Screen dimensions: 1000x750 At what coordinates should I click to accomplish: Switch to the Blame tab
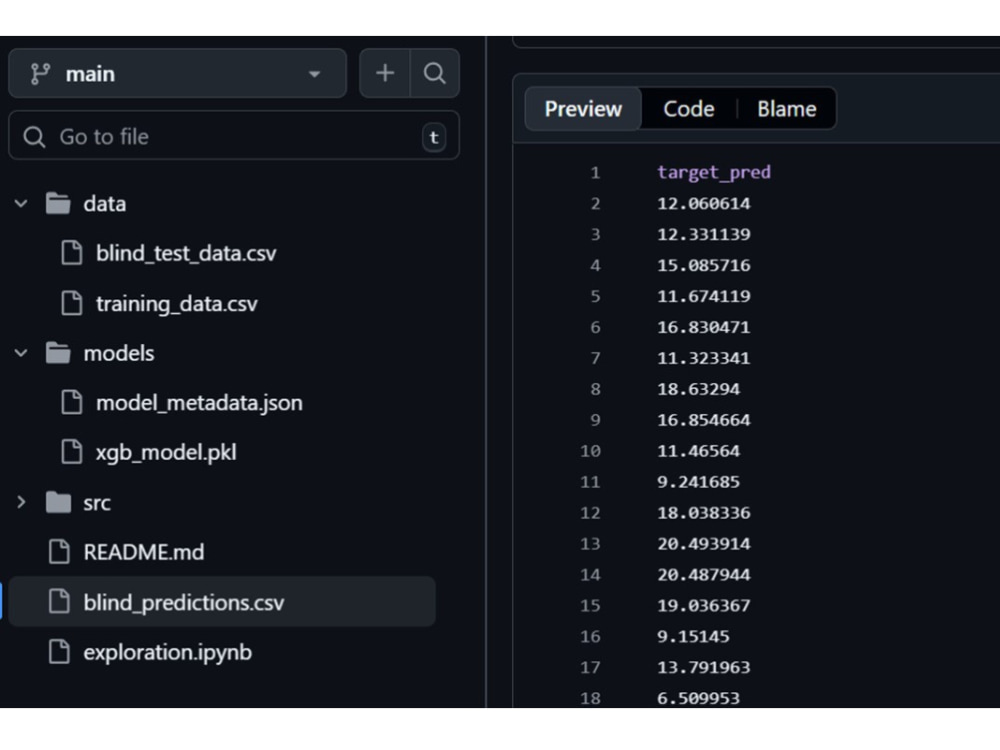click(786, 109)
